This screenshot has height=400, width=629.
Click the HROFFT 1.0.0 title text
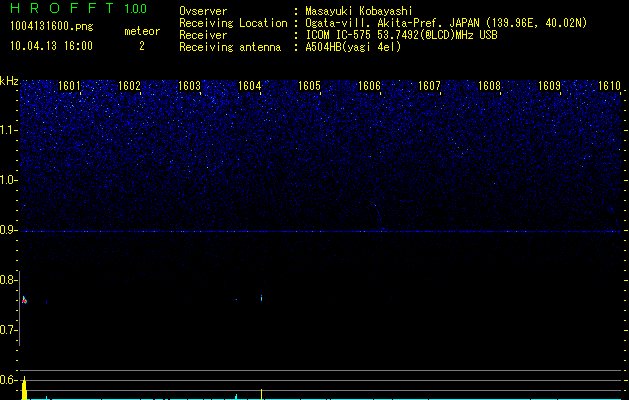[x=79, y=8]
